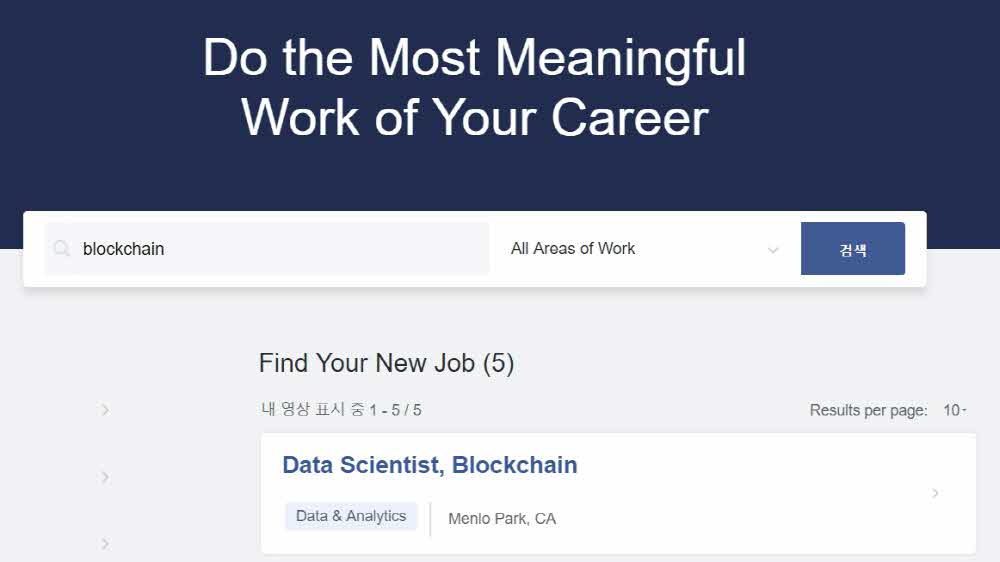
Task: Click the down arrow beside All Areas of Work
Action: pyautogui.click(x=773, y=250)
